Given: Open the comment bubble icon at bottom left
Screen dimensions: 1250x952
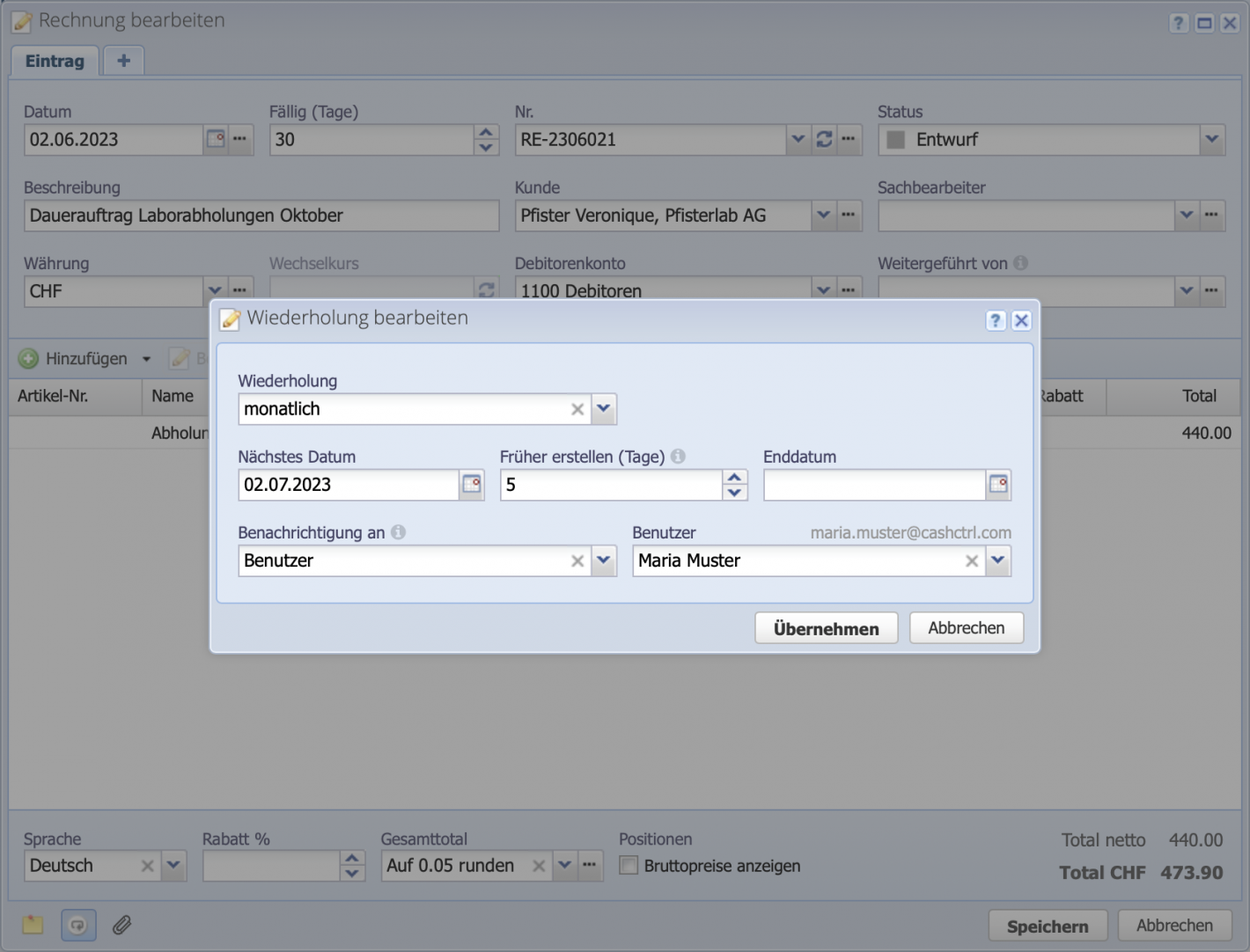Looking at the screenshot, I should pos(77,925).
